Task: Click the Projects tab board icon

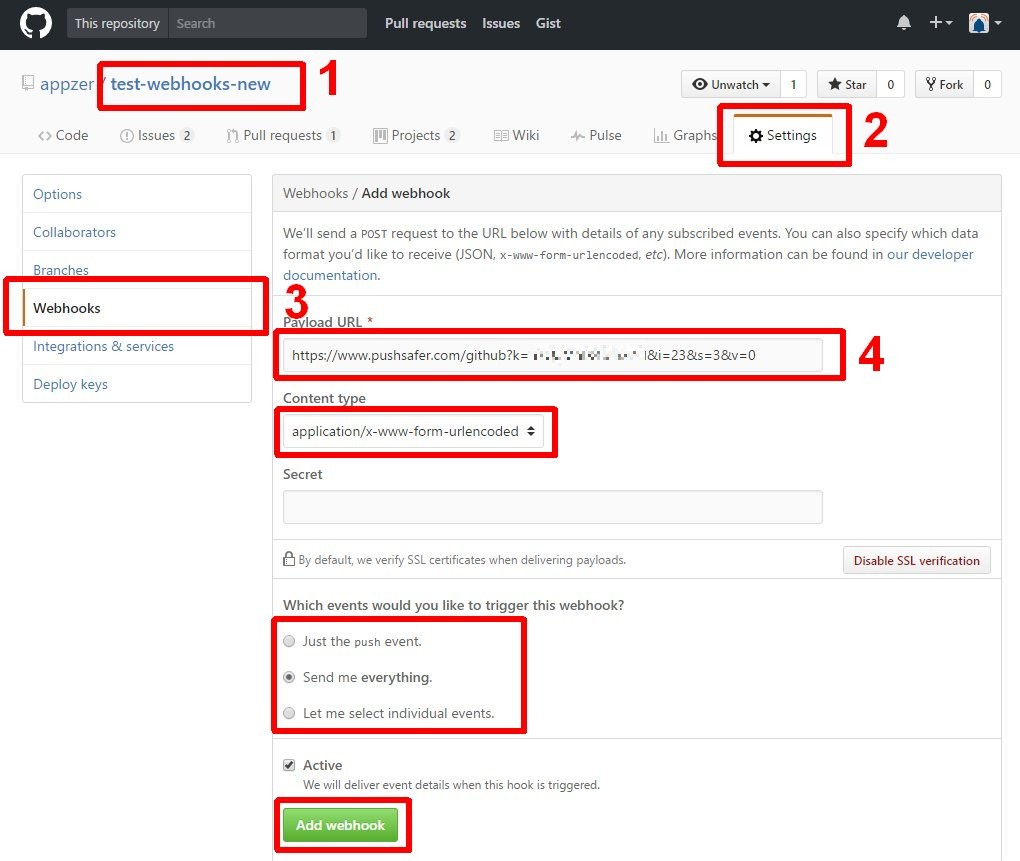Action: 380,135
